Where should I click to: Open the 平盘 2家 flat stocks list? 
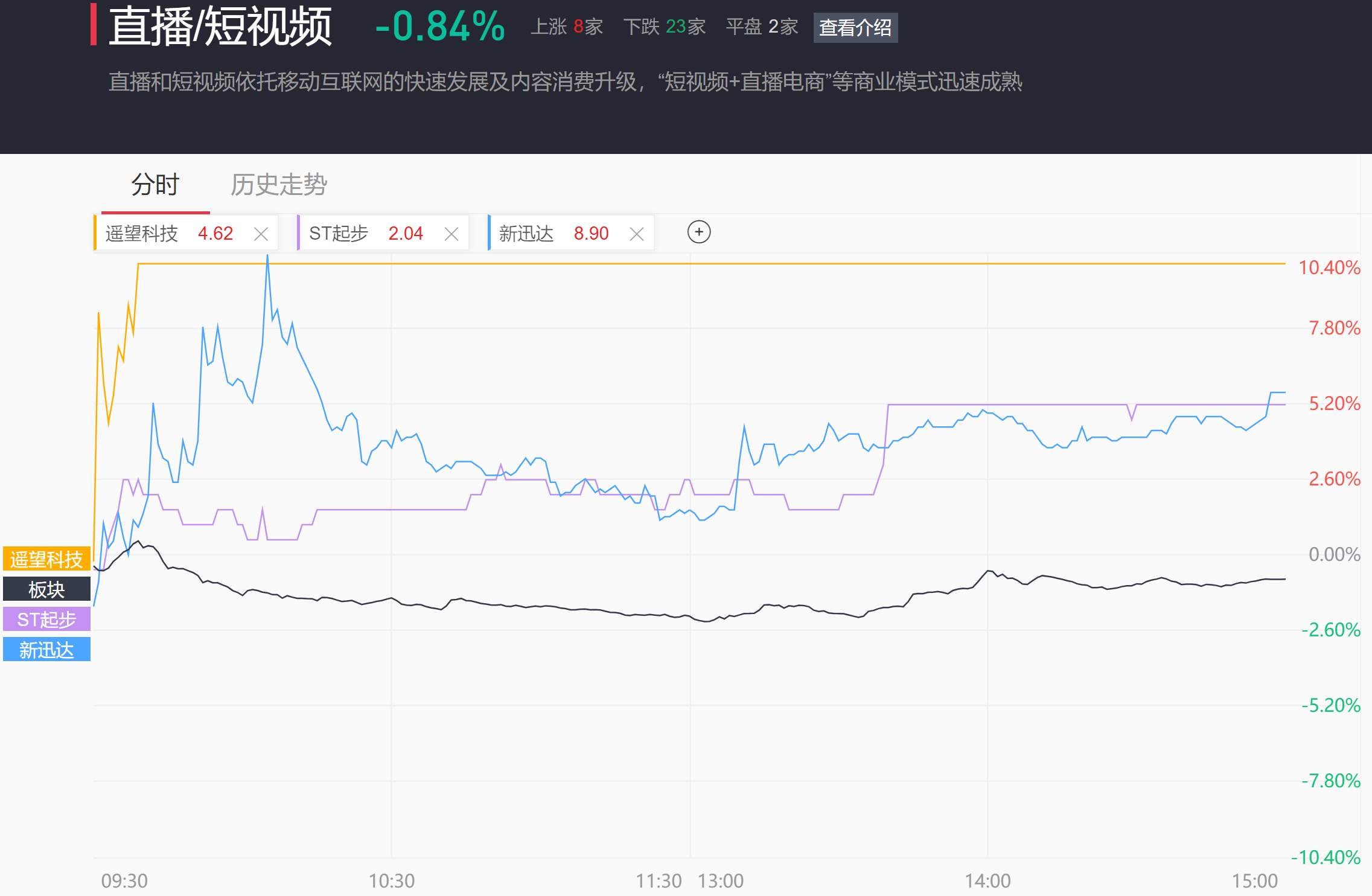point(762,27)
